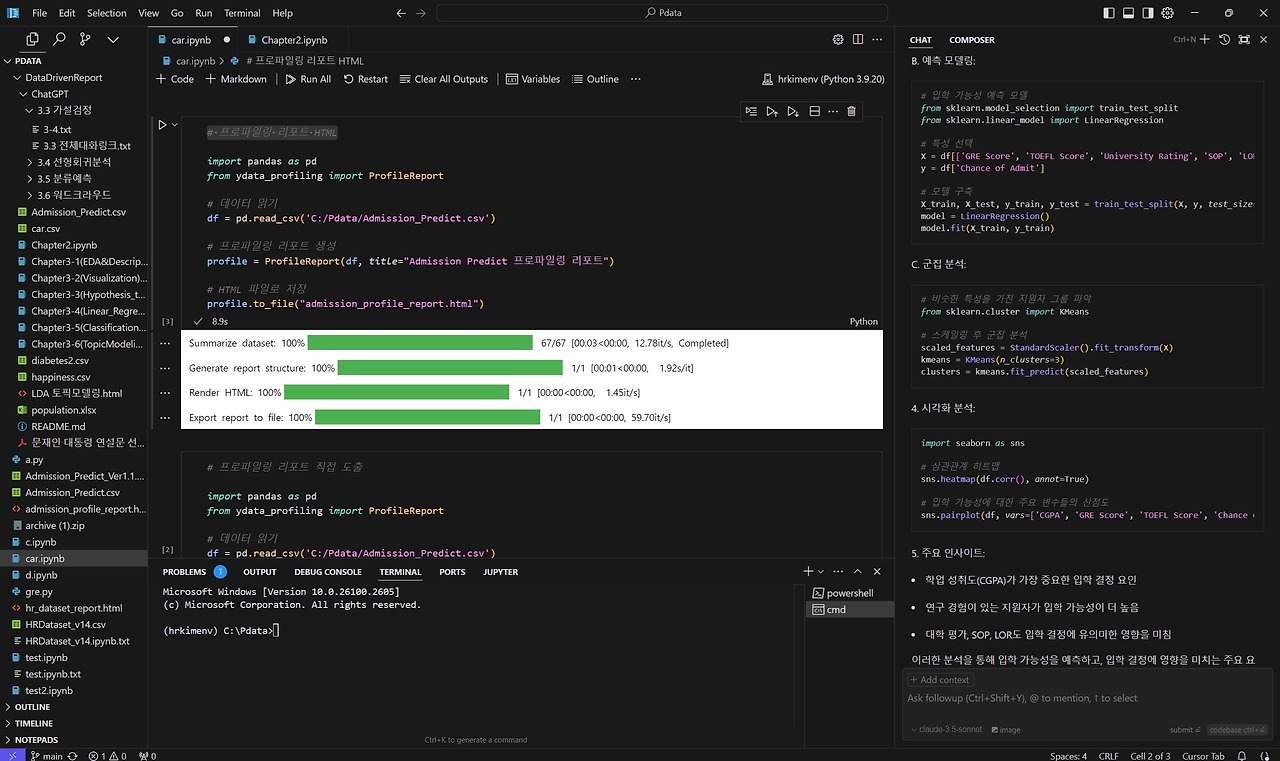Screen dimensions: 1280x761
Task: Switch to the Chapter2.ipynb tab
Action: (294, 40)
